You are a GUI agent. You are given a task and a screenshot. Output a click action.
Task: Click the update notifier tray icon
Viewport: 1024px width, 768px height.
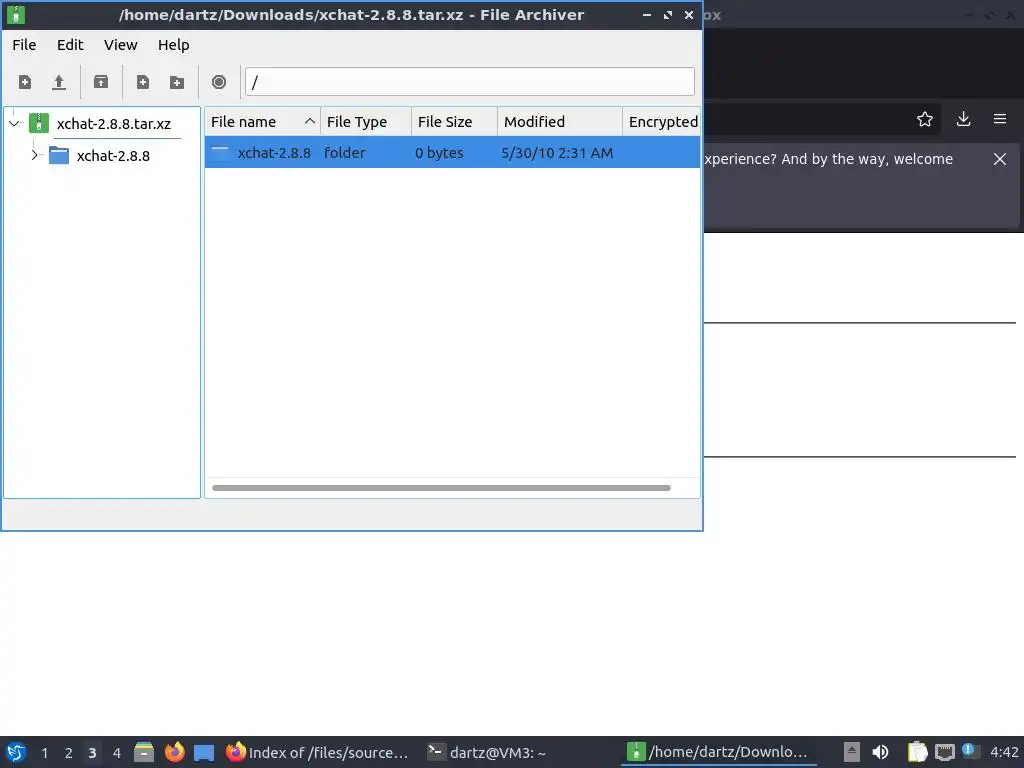pyautogui.click(x=970, y=751)
